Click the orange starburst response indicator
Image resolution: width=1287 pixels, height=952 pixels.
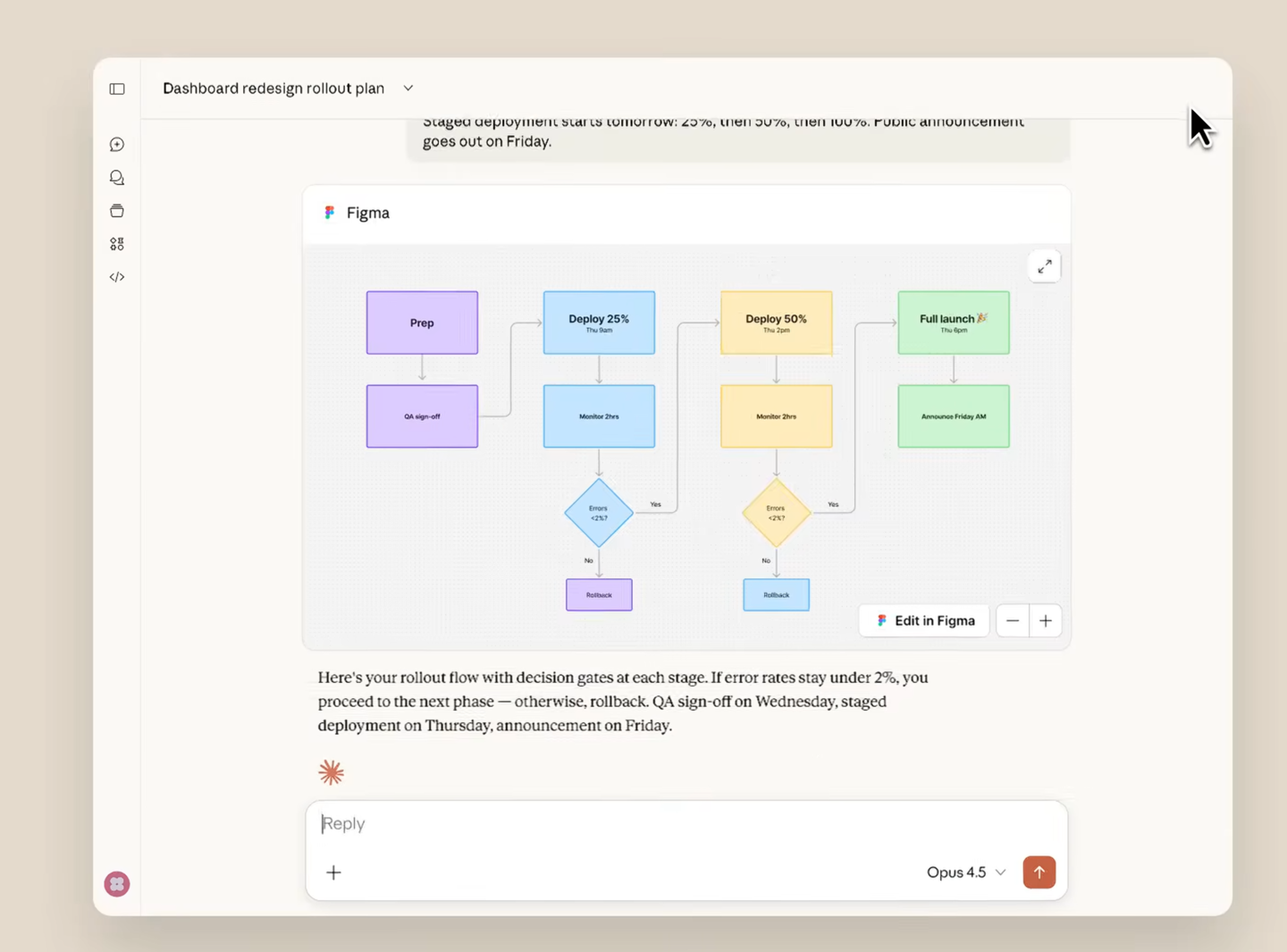331,771
